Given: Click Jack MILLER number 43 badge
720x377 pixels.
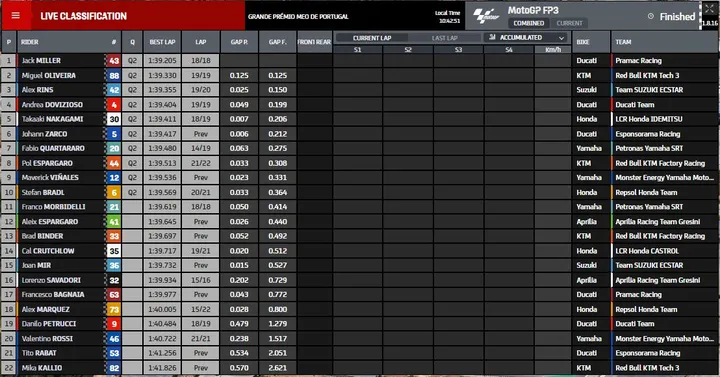Looking at the screenshot, I should pyautogui.click(x=114, y=61).
